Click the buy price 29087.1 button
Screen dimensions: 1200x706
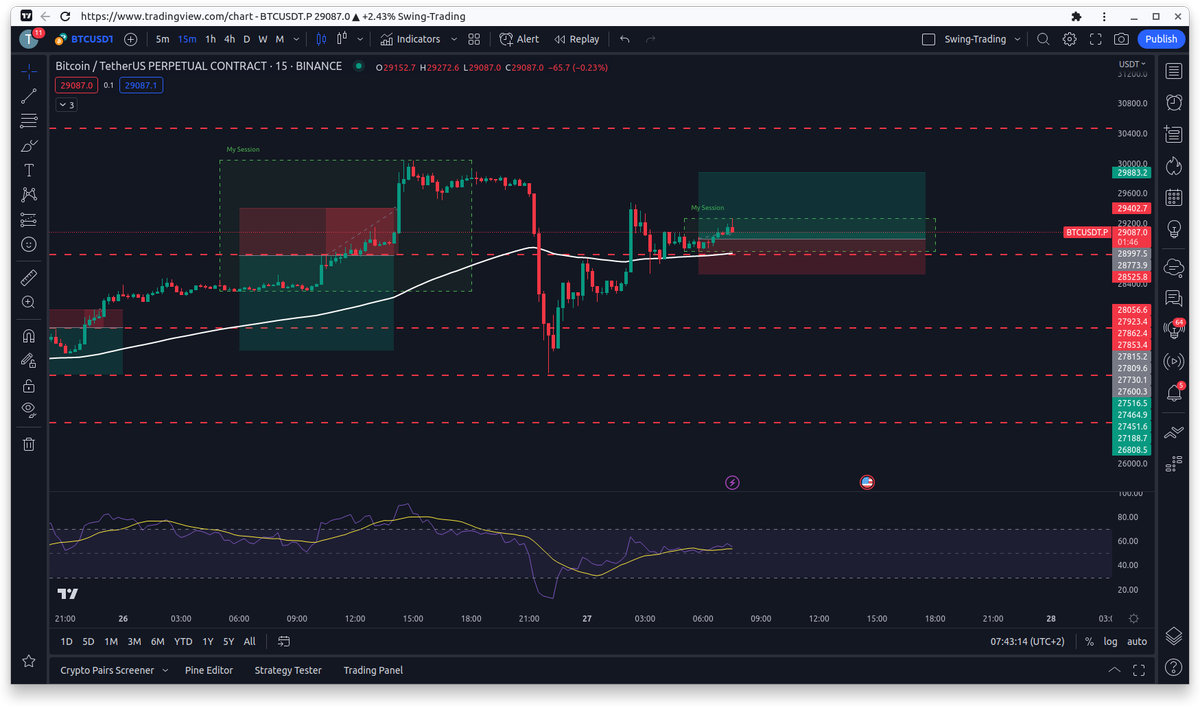(x=140, y=86)
